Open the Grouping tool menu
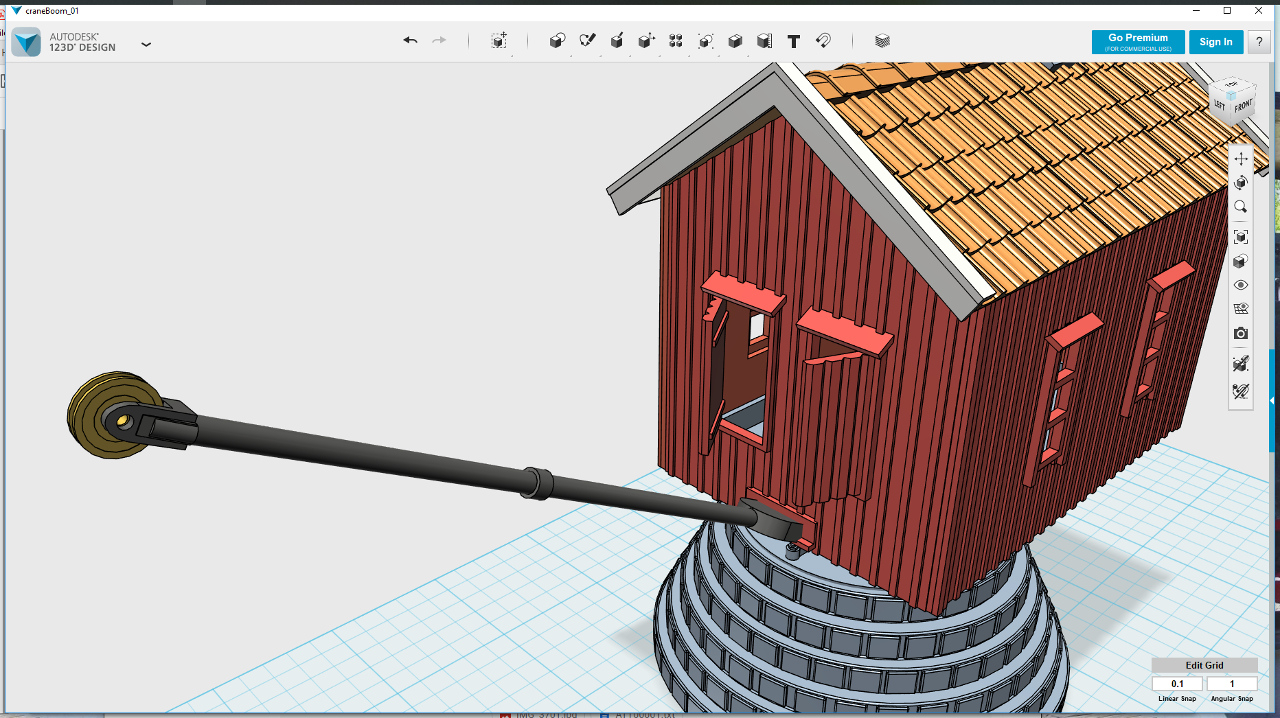The image size is (1280, 718). point(705,41)
